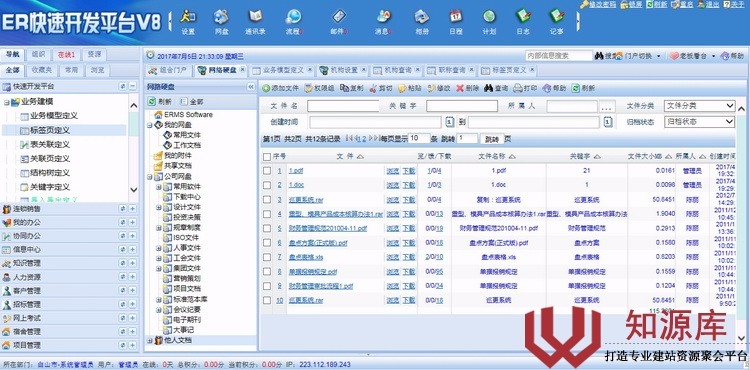Click 修改 edit toolbar button
Image resolution: width=750 pixels, height=370 pixels.
tap(439, 88)
